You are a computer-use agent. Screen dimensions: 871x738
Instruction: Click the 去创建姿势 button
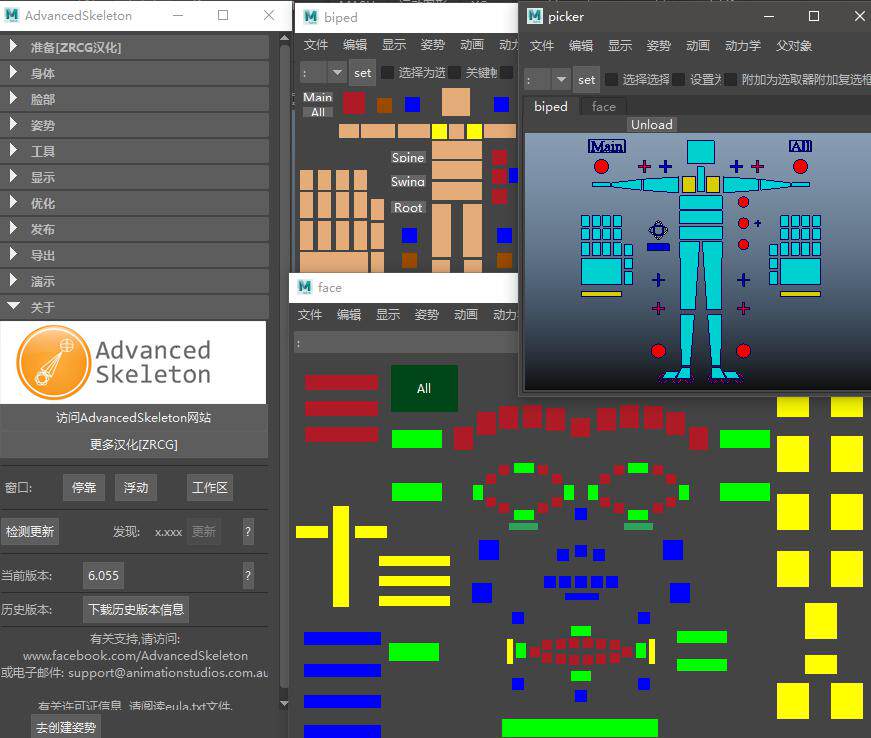pyautogui.click(x=66, y=727)
